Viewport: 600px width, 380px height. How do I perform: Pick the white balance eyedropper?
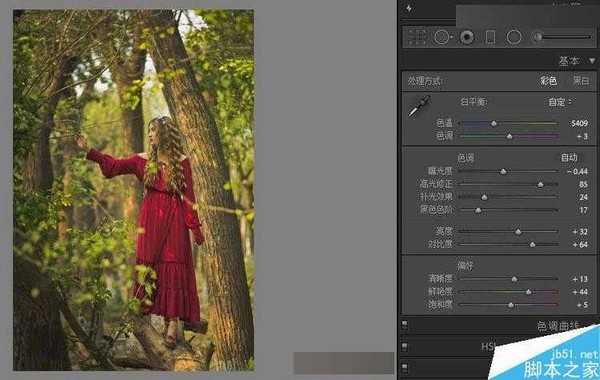tap(419, 106)
